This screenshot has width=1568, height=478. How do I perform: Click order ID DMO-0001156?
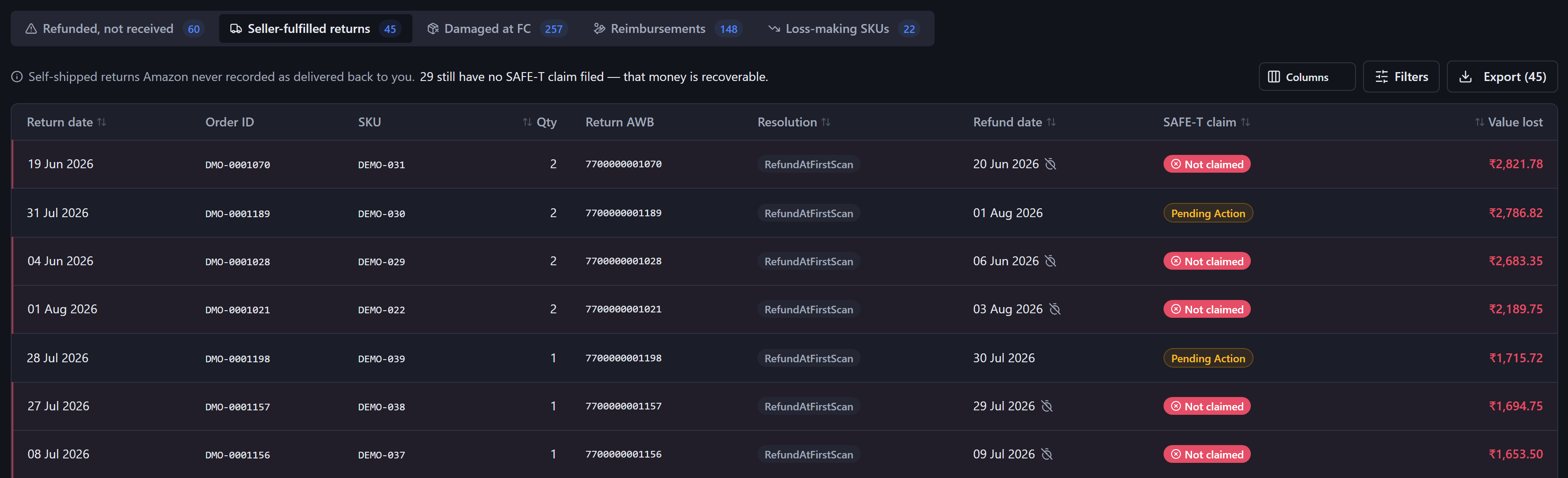tap(237, 455)
